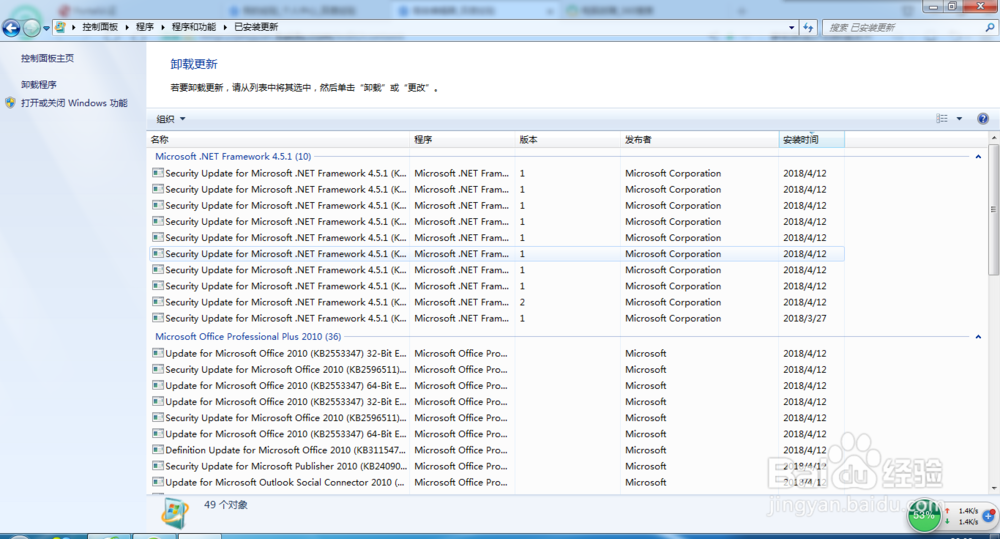Image resolution: width=1000 pixels, height=539 pixels.
Task: Open the view options dropdown arrow
Action: coord(959,119)
